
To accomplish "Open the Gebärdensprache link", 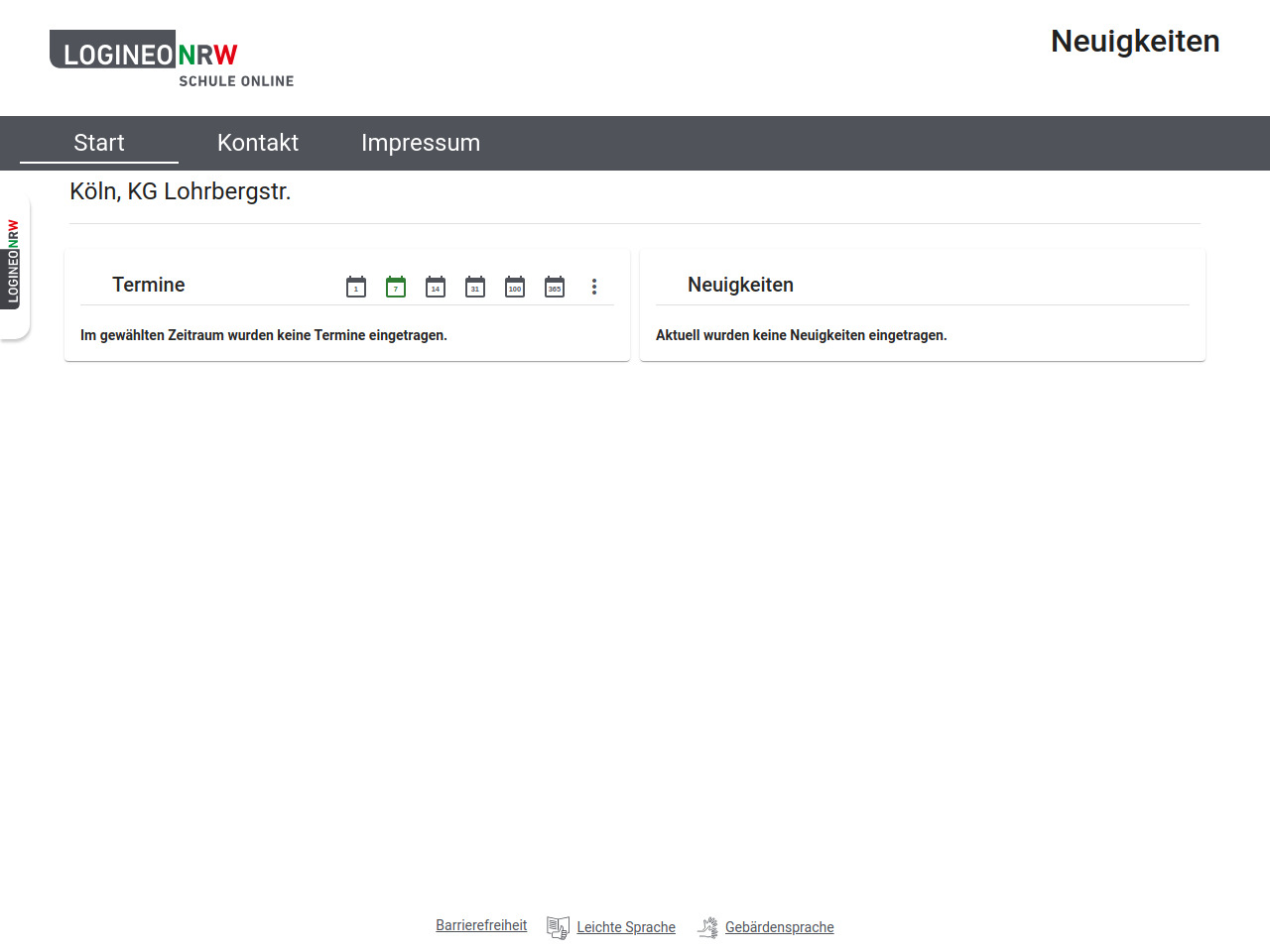I will click(779, 927).
